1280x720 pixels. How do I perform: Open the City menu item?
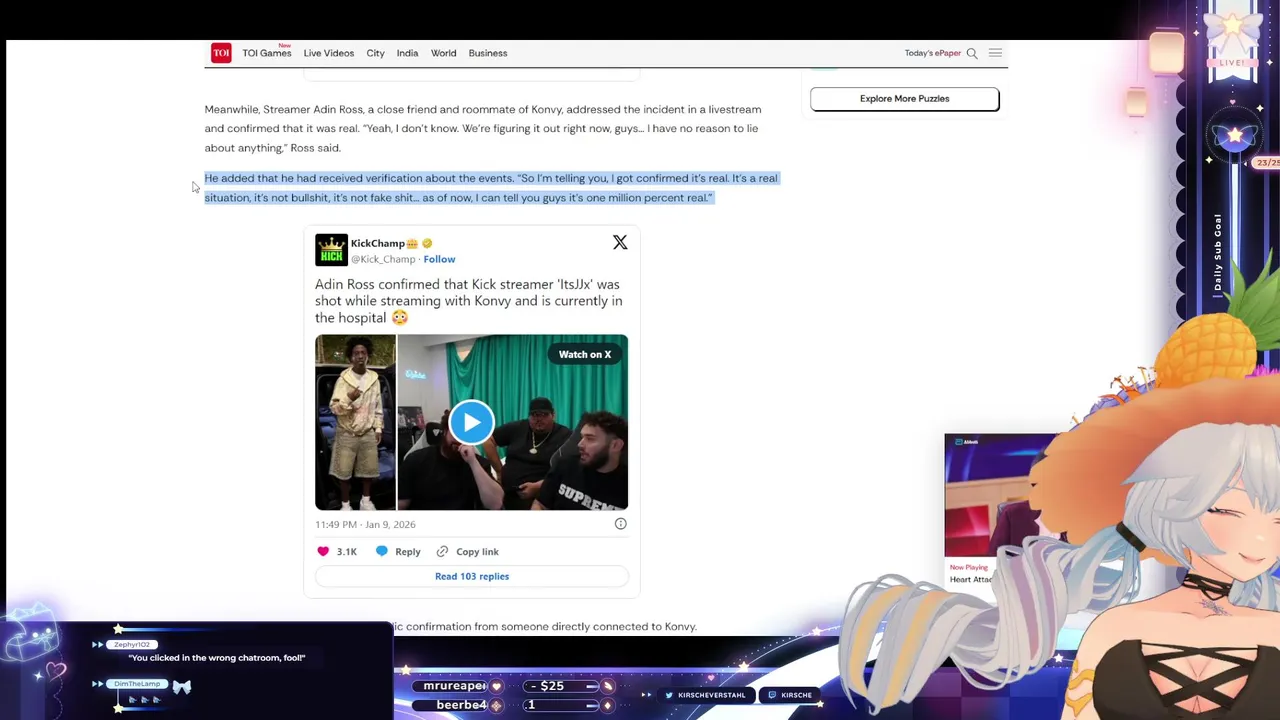point(375,53)
